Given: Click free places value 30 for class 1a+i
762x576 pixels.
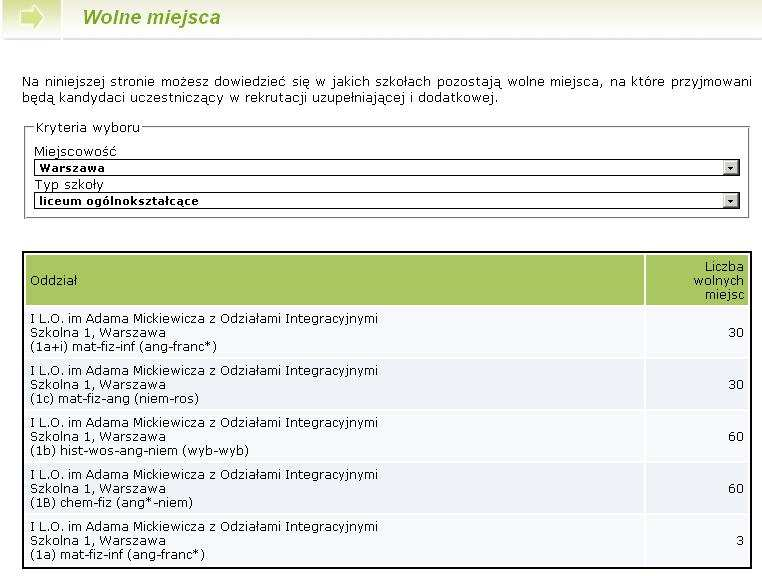Looking at the screenshot, I should click(x=736, y=333).
